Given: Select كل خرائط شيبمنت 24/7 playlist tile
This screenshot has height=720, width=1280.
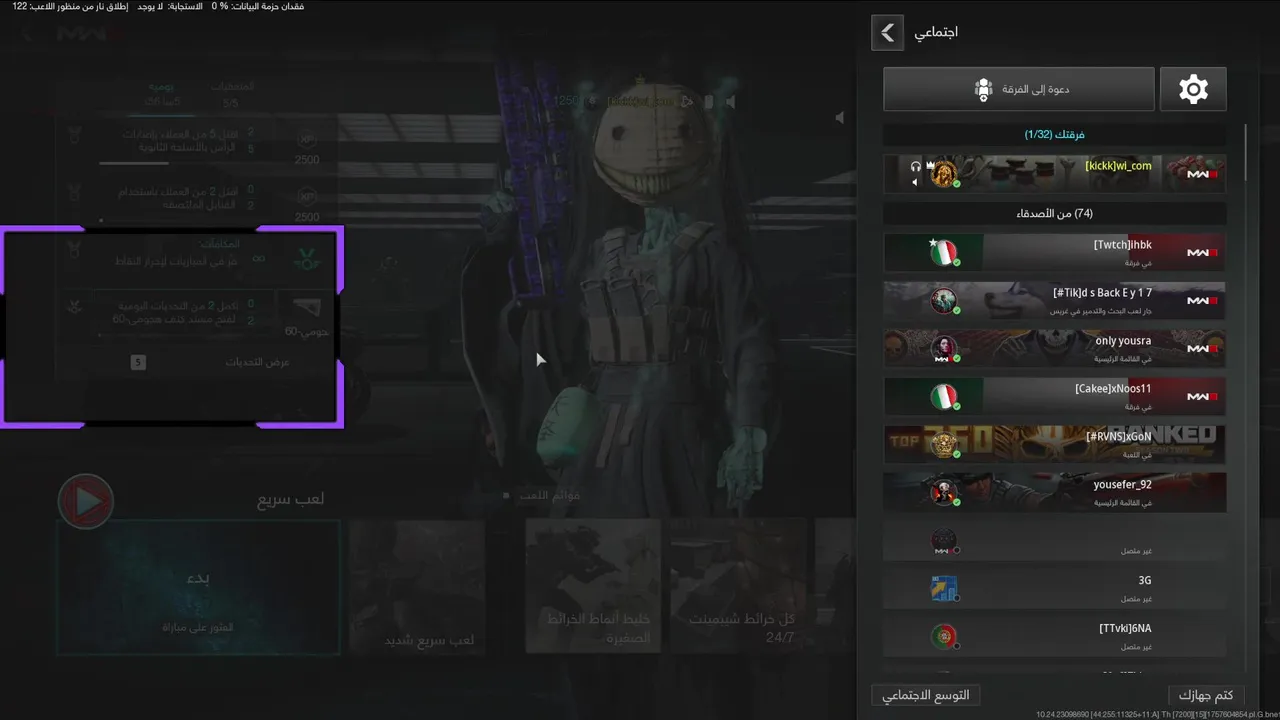Looking at the screenshot, I should pos(738,586).
